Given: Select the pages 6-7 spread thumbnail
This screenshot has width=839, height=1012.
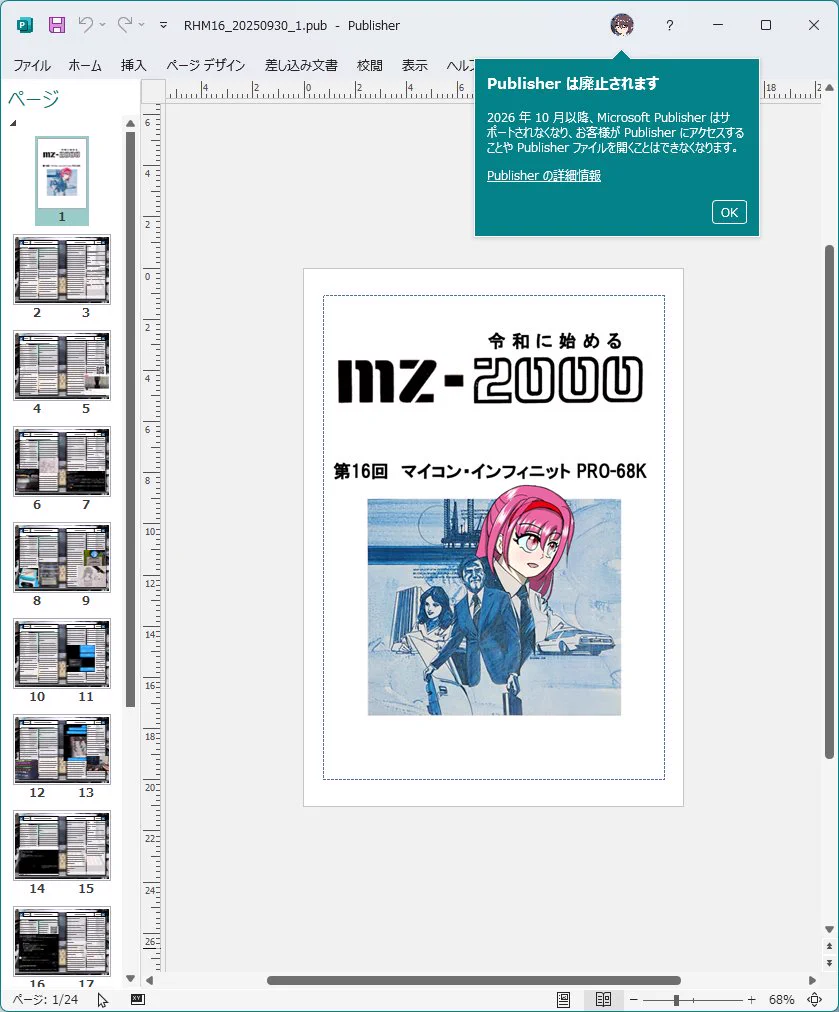Looking at the screenshot, I should [62, 461].
